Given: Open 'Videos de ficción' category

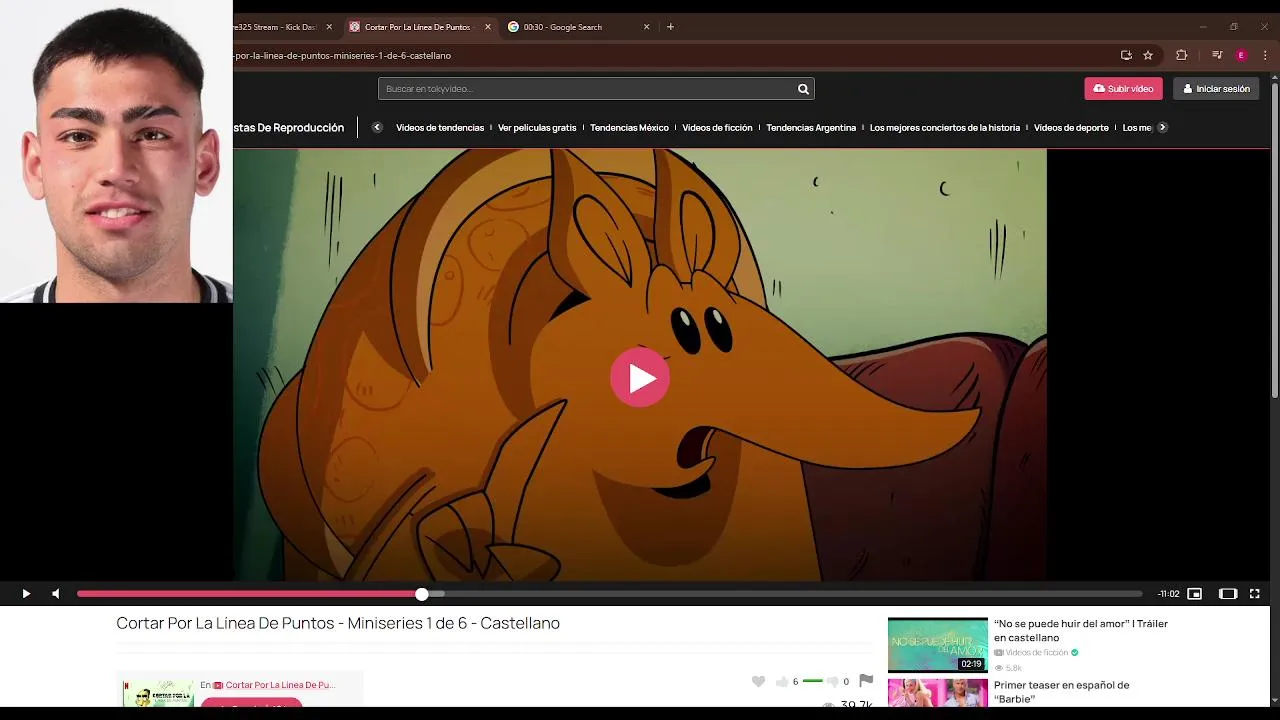Looking at the screenshot, I should point(717,128).
